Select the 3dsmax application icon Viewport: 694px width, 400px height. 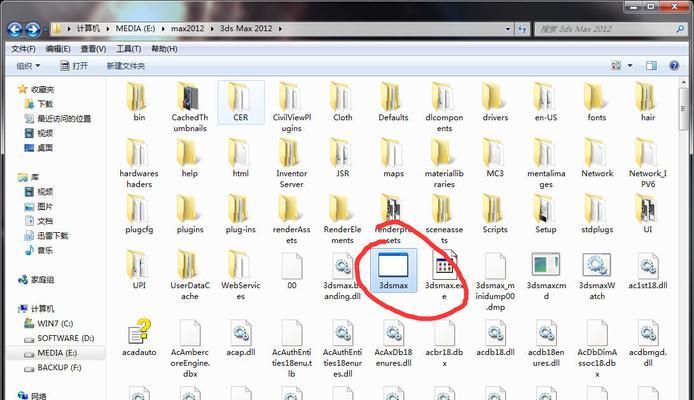coord(393,271)
